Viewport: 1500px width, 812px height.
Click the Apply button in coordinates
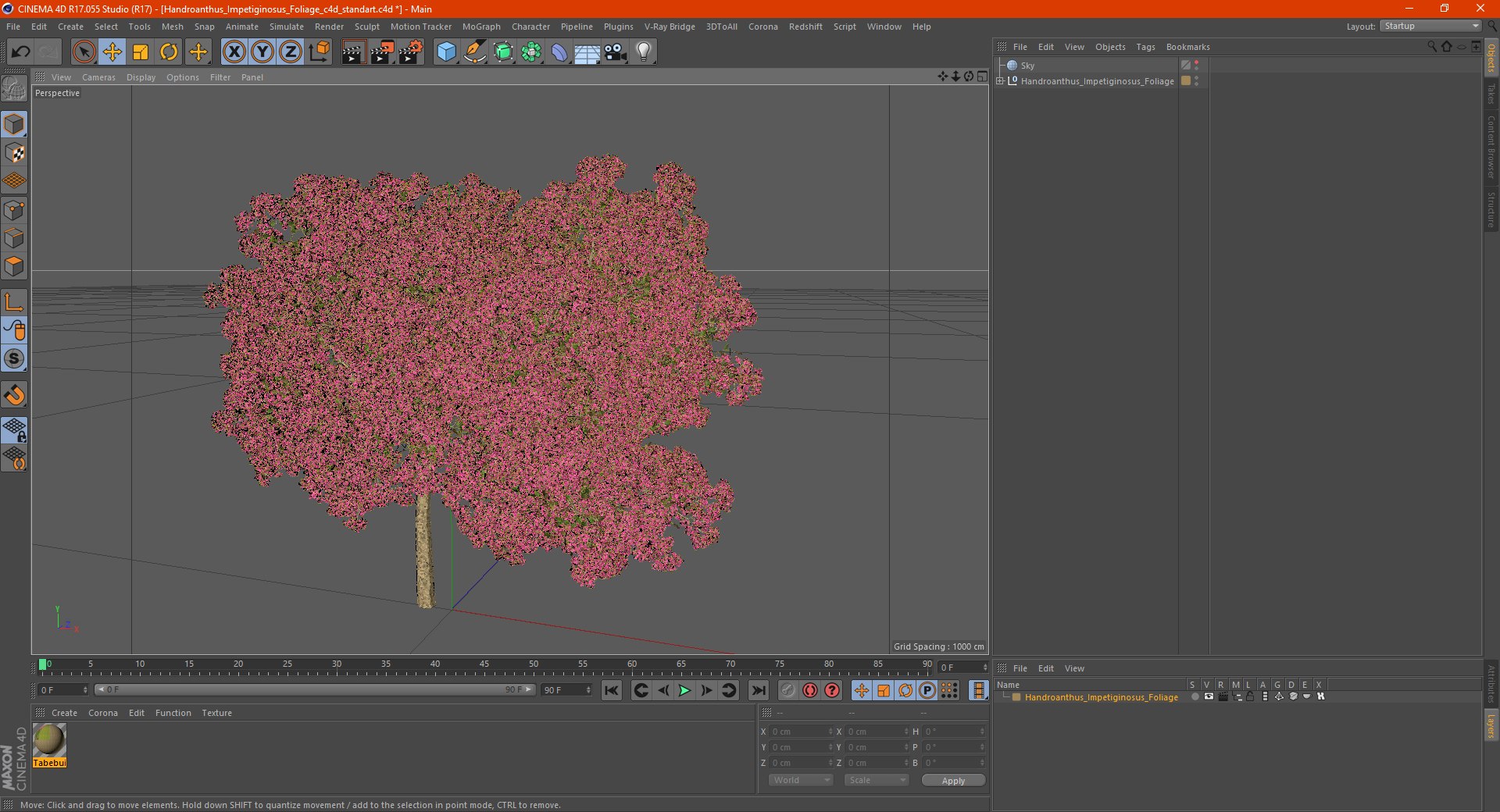click(x=953, y=780)
